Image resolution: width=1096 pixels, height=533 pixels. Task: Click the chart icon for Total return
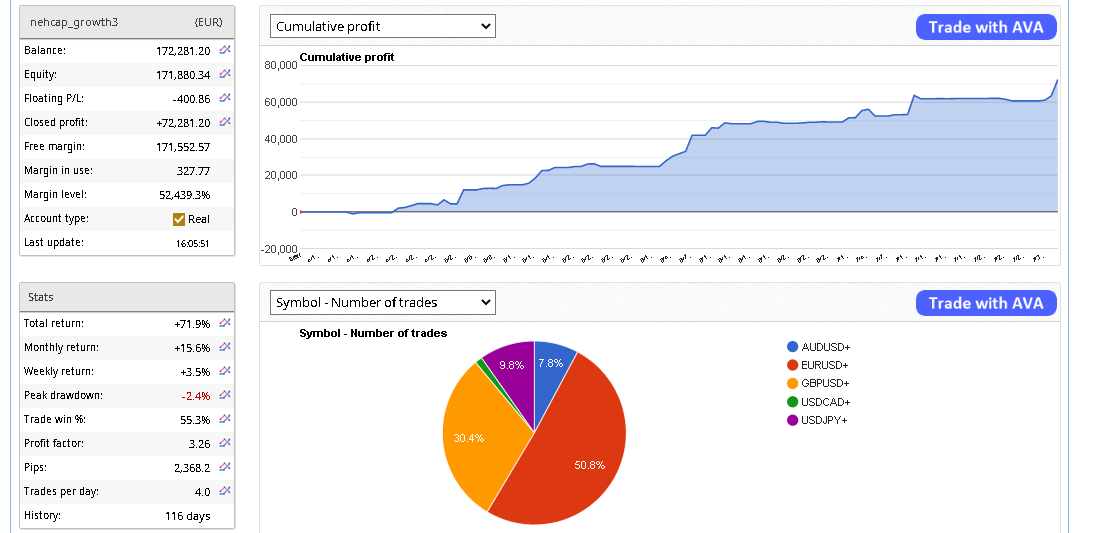(225, 323)
